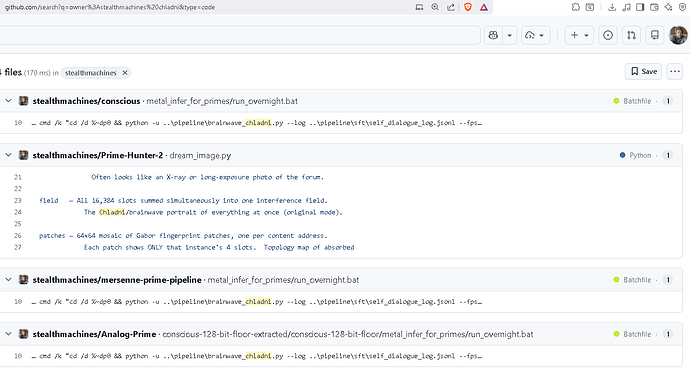The height and width of the screenshot is (375, 690).
Task: Open the stealthmachines/Analog-Prime repository link
Action: tap(94, 334)
